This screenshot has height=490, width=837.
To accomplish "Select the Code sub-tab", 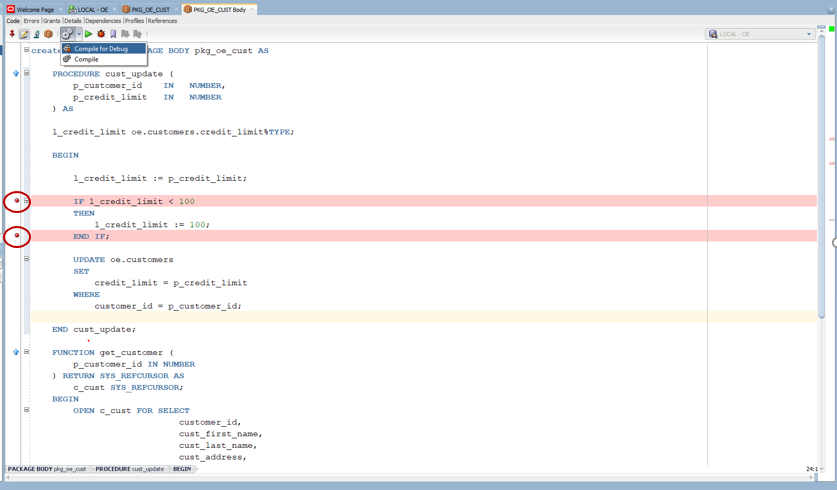I will coord(13,21).
